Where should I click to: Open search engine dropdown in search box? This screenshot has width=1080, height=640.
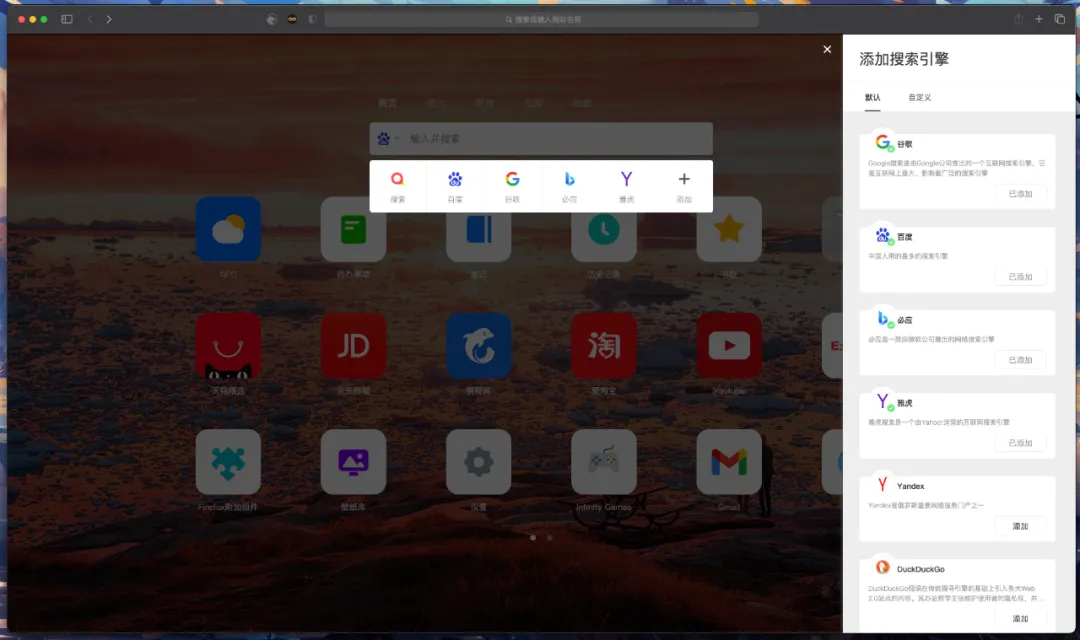pyautogui.click(x=388, y=138)
